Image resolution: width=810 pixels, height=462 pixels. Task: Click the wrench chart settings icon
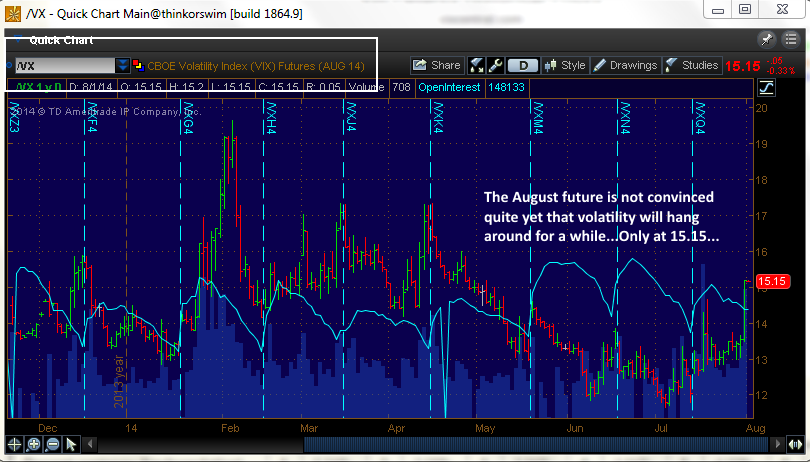click(x=495, y=65)
